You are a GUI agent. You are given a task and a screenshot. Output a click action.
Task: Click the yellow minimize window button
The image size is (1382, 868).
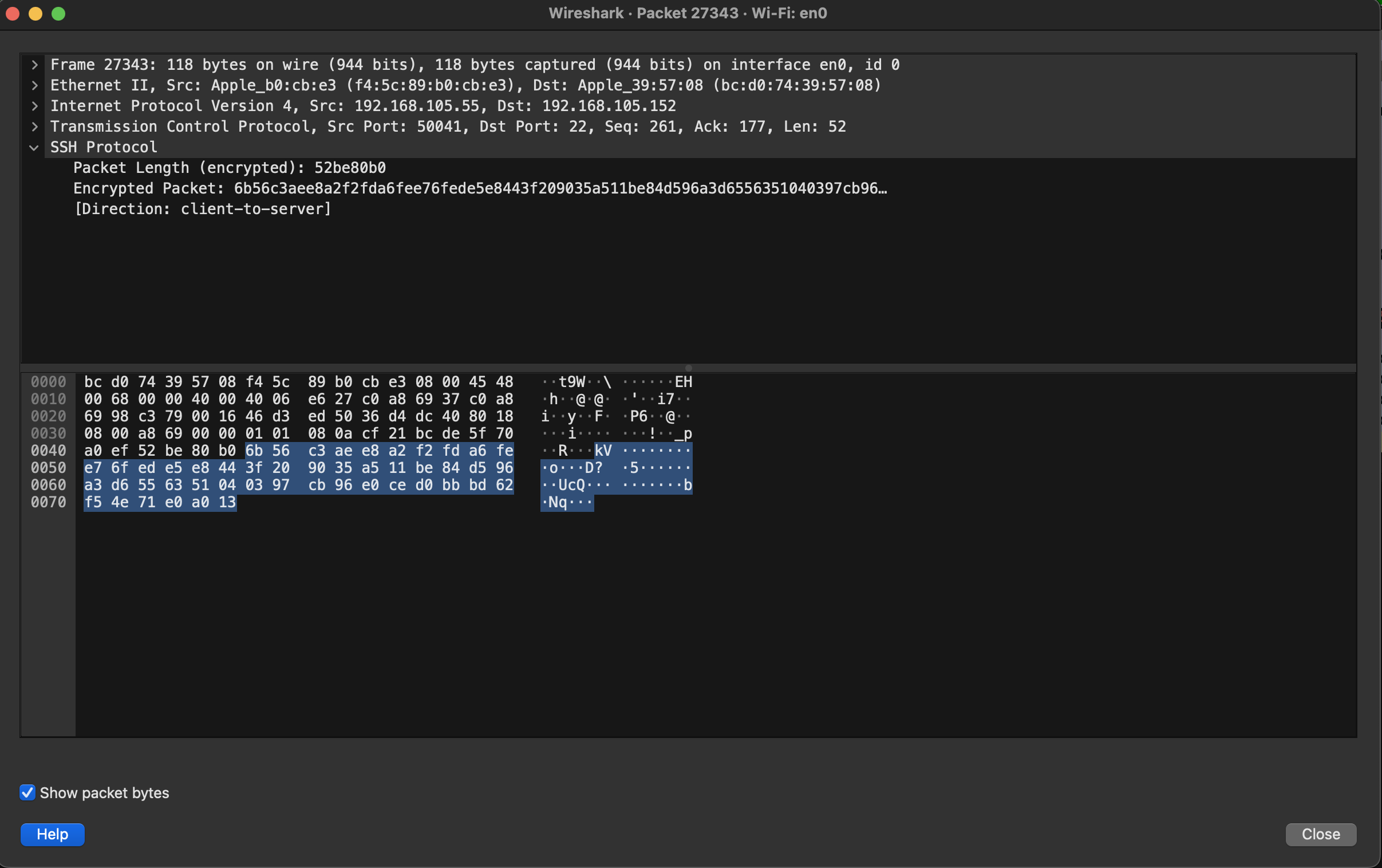(x=35, y=14)
